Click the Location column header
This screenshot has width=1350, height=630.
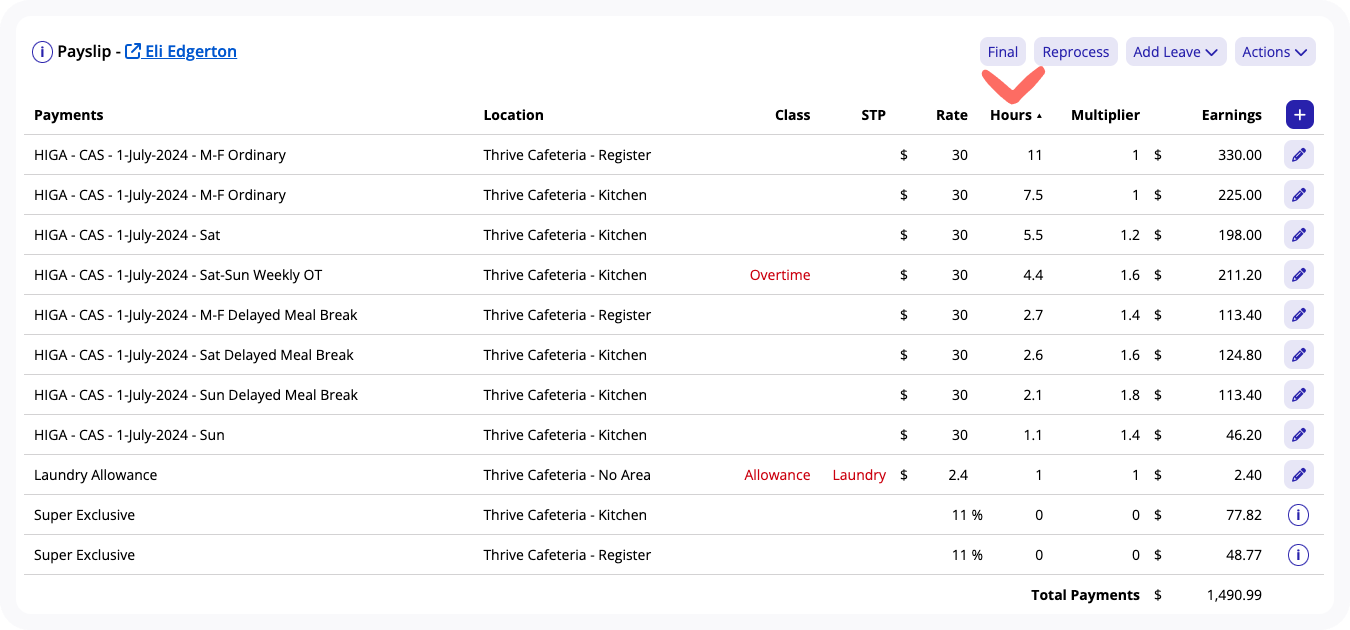[x=514, y=115]
